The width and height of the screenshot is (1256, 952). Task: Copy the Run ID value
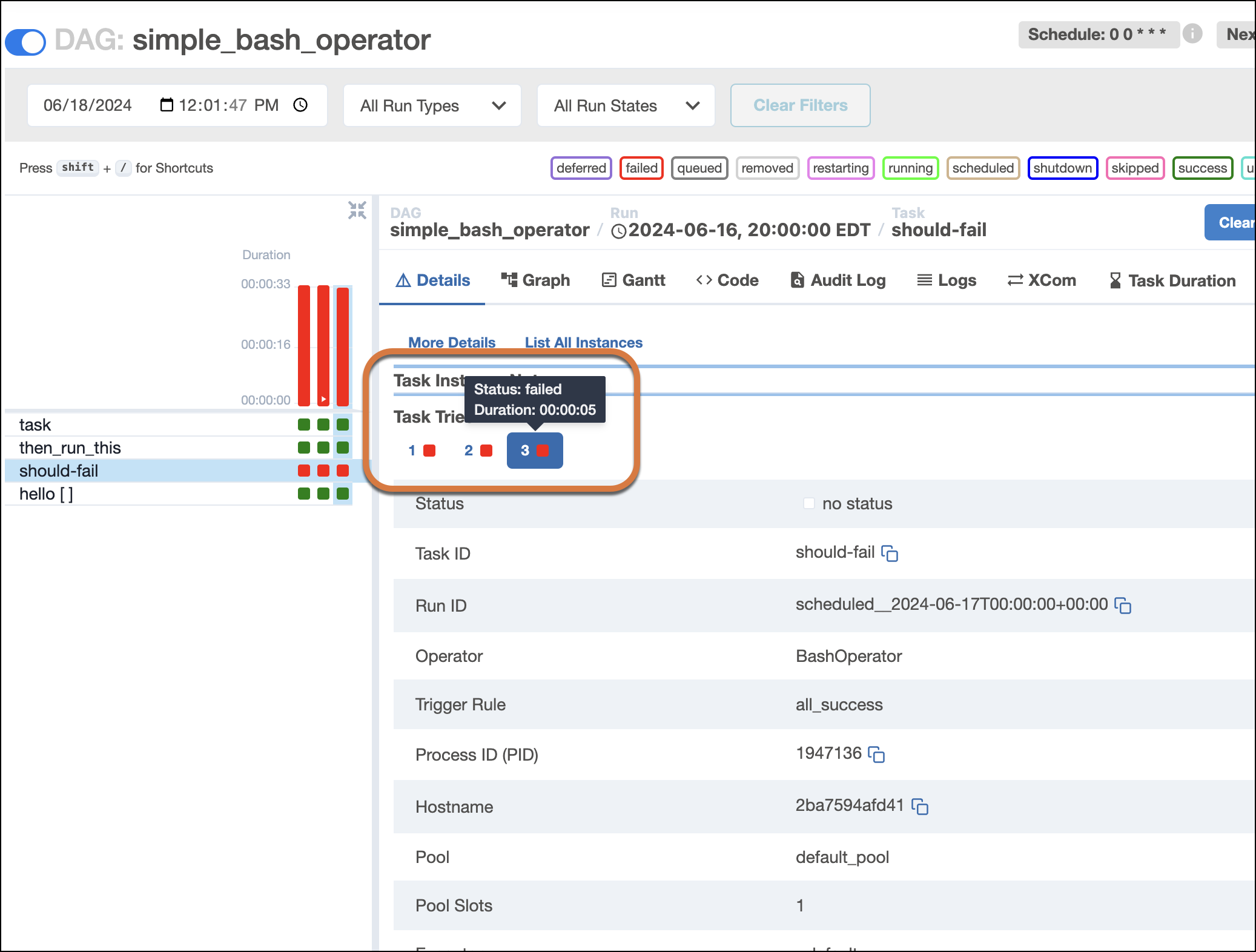pos(1123,606)
